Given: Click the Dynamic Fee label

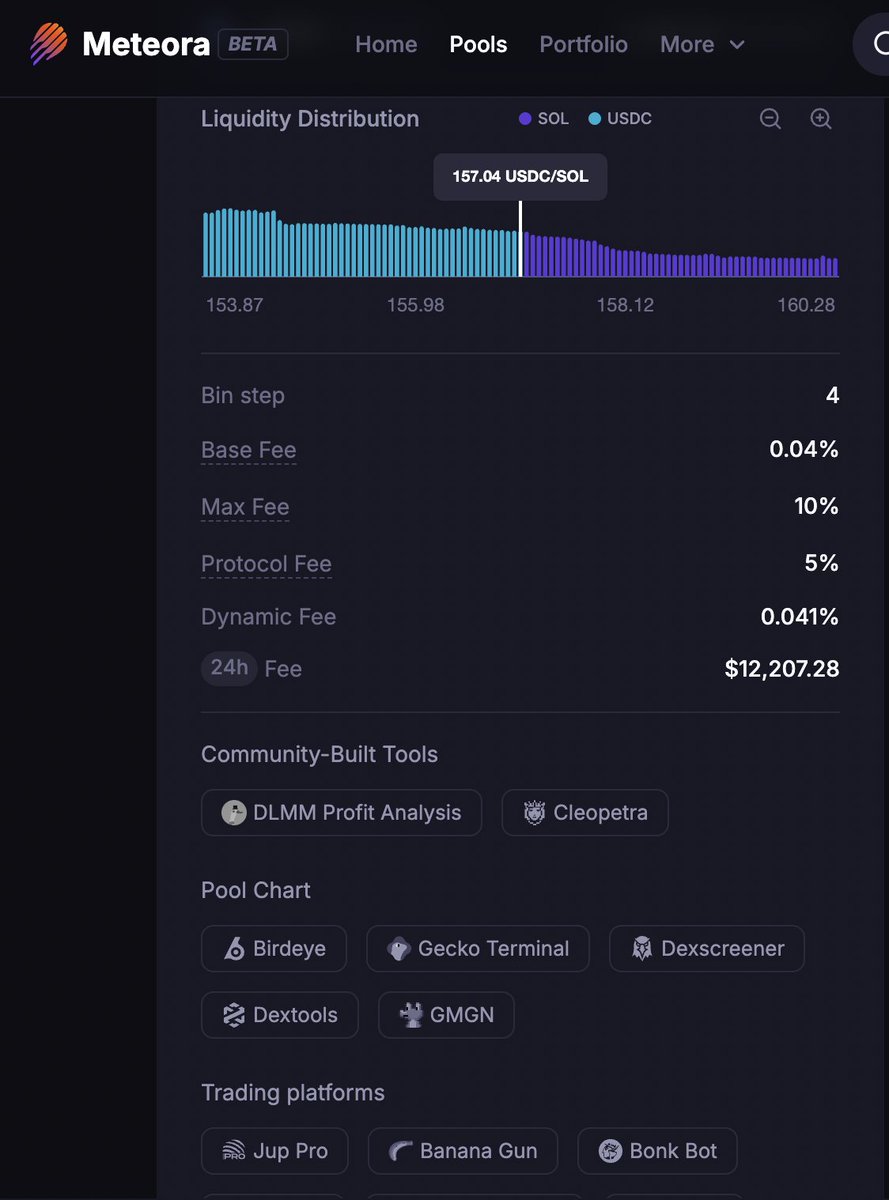Looking at the screenshot, I should click(269, 617).
